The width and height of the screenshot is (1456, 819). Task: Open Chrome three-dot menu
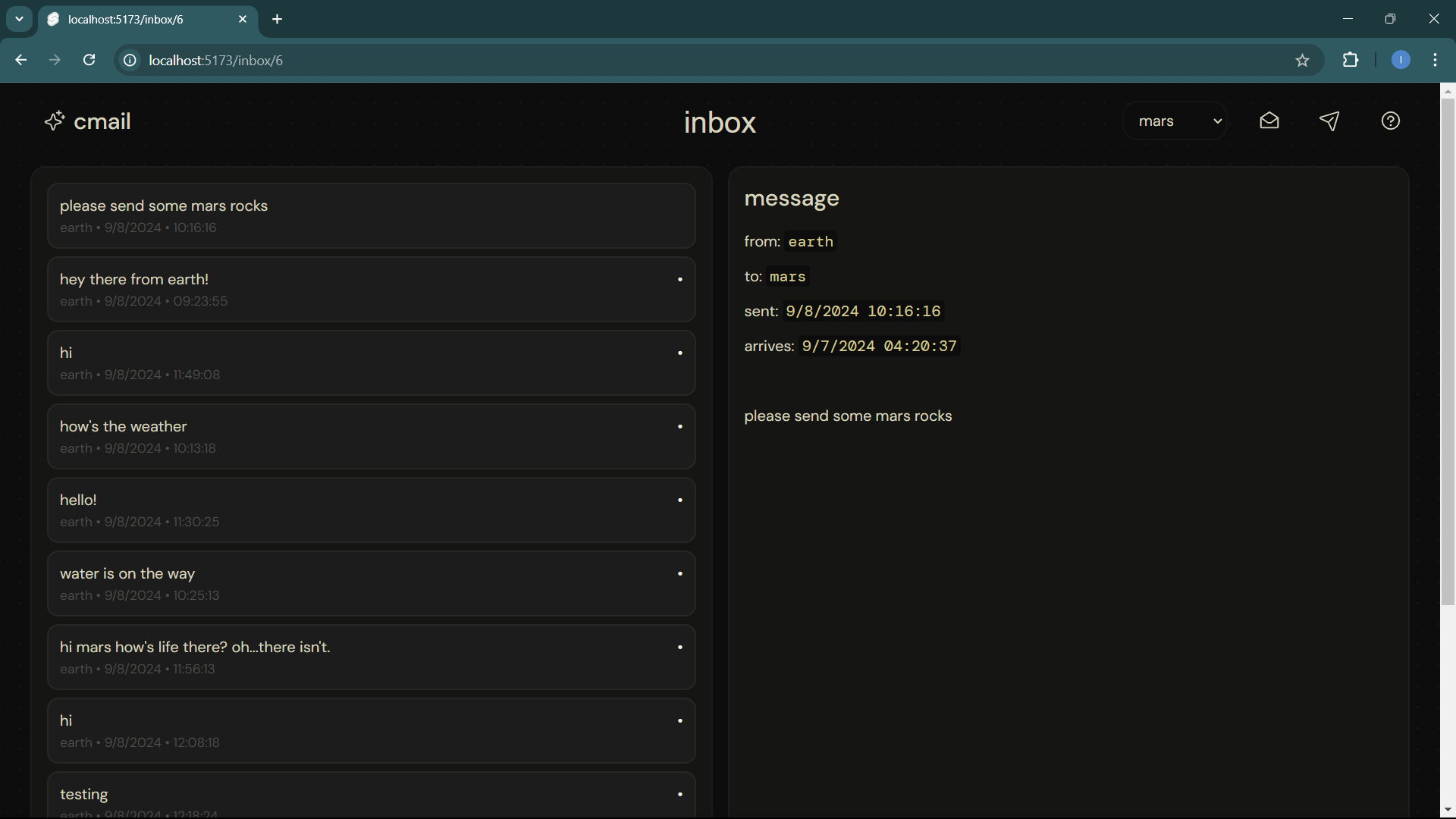(x=1435, y=60)
